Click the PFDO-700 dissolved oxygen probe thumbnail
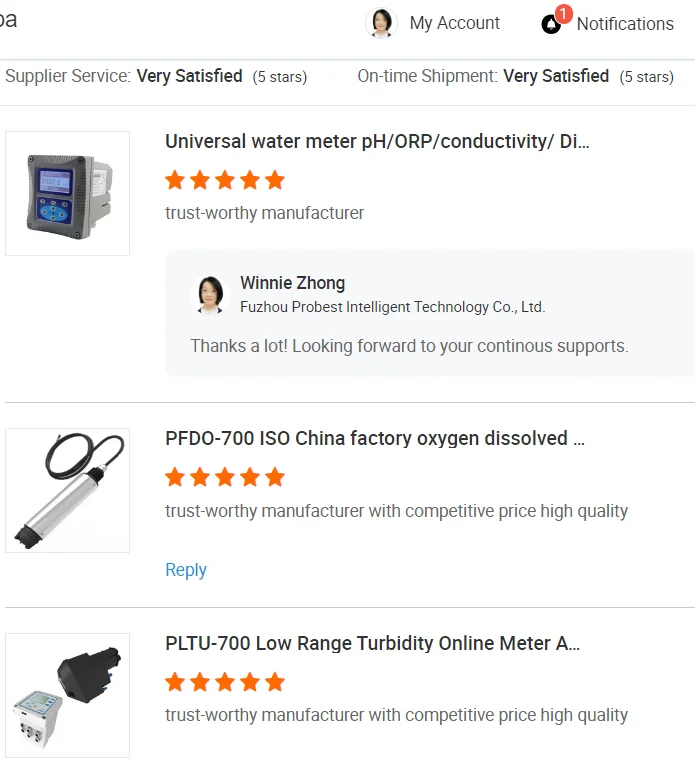The width and height of the screenshot is (695, 765). pyautogui.click(x=67, y=490)
